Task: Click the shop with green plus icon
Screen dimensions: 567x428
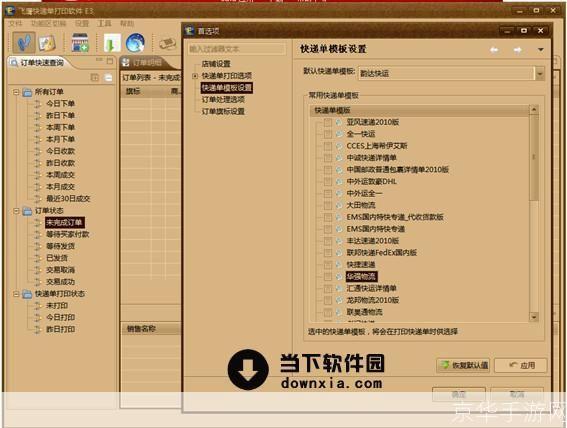Action: click(80, 43)
